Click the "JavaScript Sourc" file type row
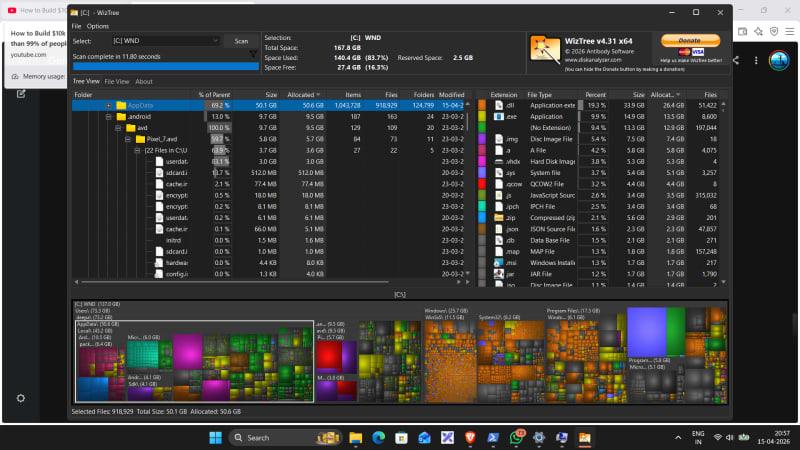 [553, 195]
